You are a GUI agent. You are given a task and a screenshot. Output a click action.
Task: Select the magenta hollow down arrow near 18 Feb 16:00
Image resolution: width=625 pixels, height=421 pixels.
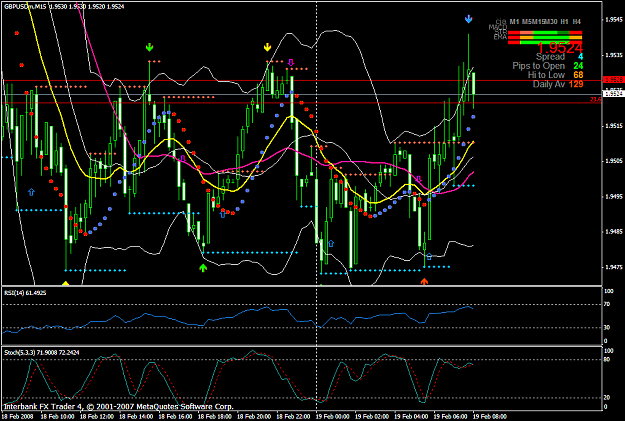(183, 158)
